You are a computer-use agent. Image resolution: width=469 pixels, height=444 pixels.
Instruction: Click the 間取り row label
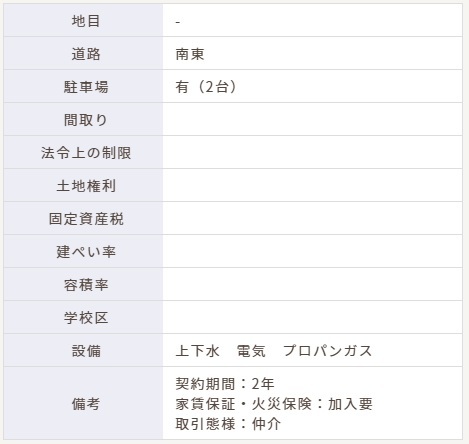coord(86,120)
